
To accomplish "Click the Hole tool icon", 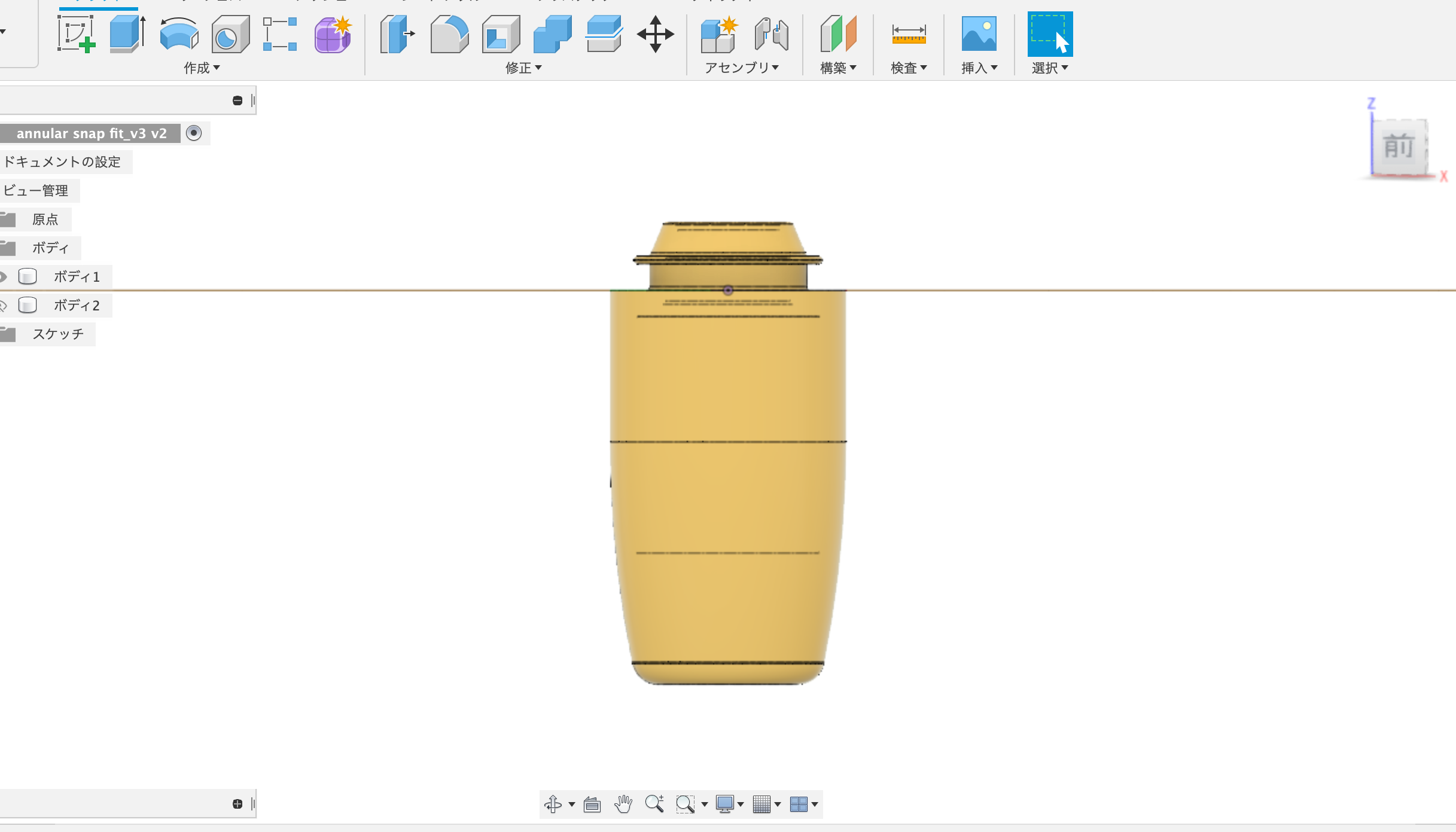I will click(230, 34).
